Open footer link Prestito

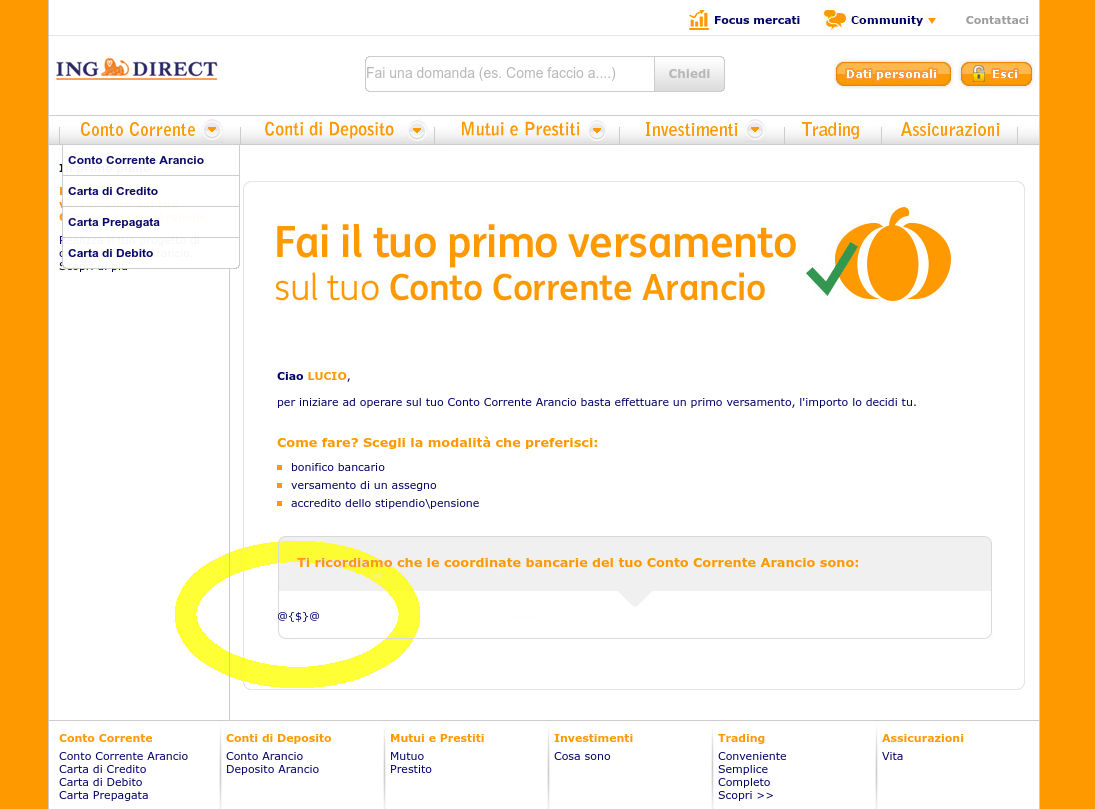pyautogui.click(x=411, y=769)
